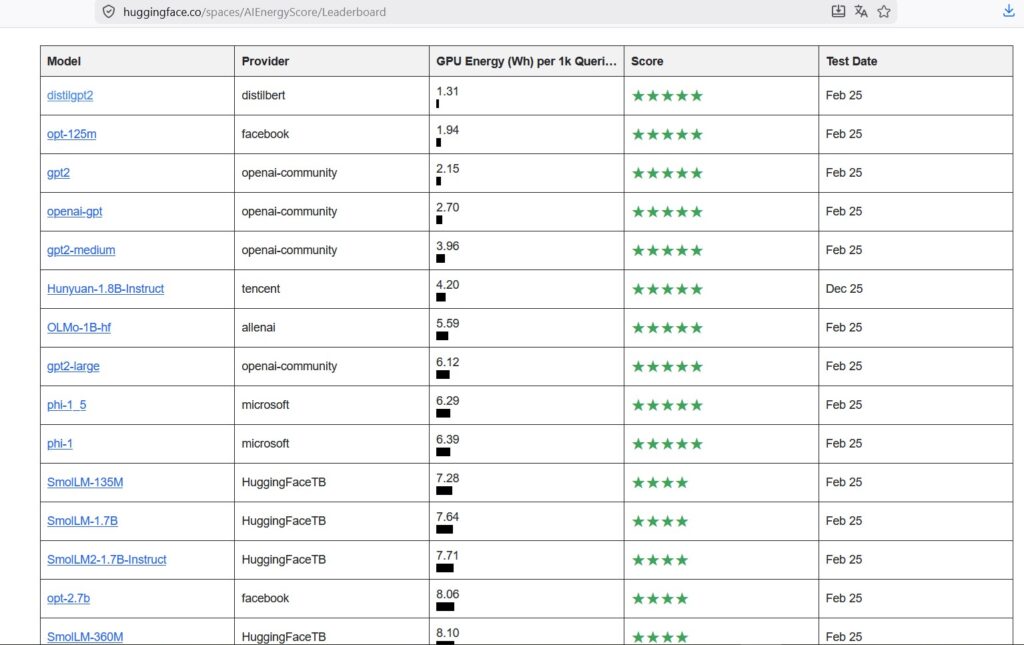Image resolution: width=1024 pixels, height=645 pixels.
Task: Click the five-star score for distilgpt2
Action: [667, 96]
